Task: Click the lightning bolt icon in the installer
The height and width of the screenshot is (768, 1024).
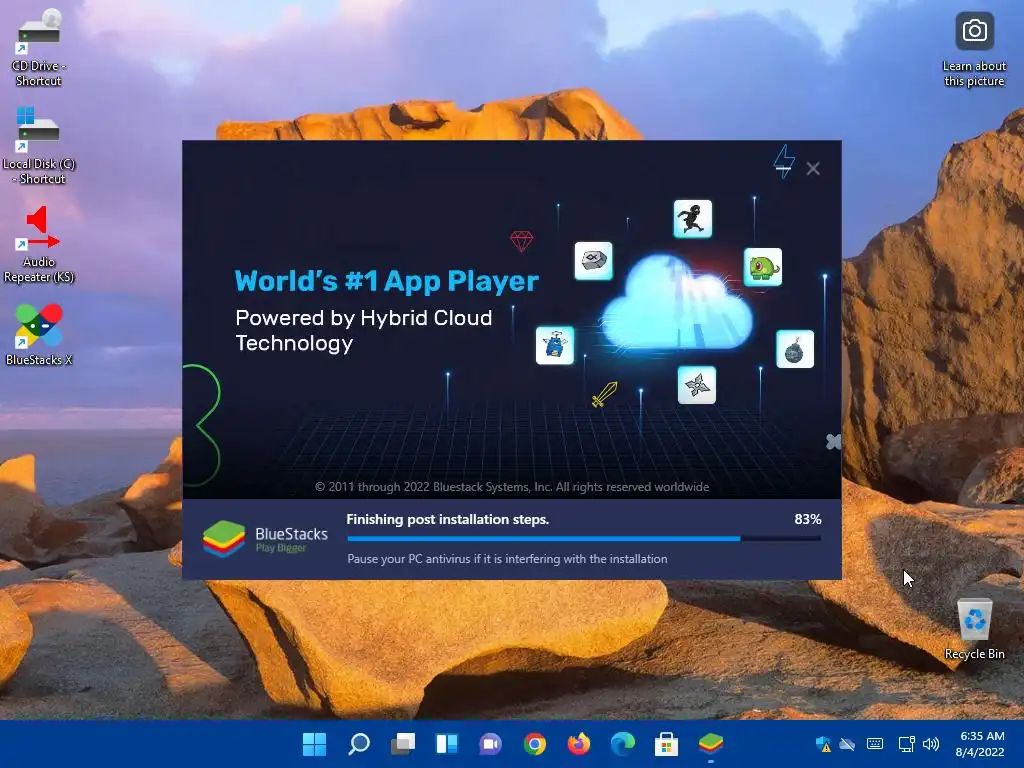Action: (784, 161)
